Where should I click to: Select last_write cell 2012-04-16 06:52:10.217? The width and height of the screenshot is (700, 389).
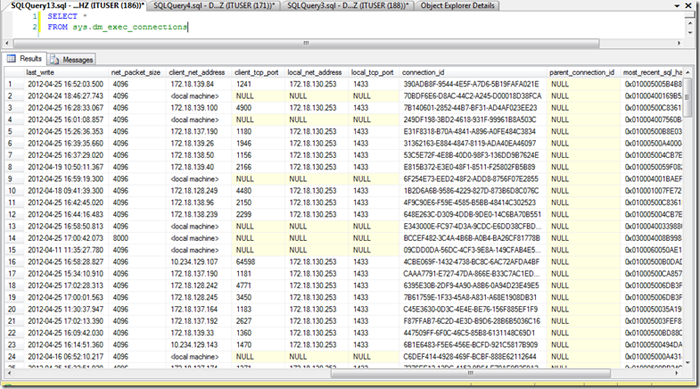(66, 356)
